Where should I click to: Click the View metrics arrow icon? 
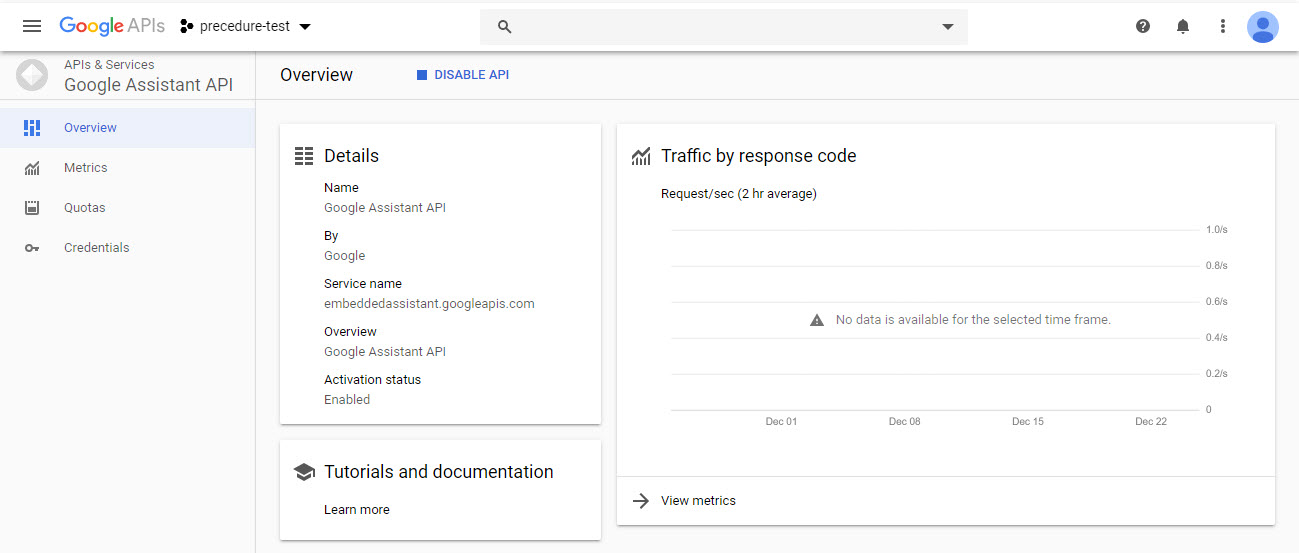(641, 501)
